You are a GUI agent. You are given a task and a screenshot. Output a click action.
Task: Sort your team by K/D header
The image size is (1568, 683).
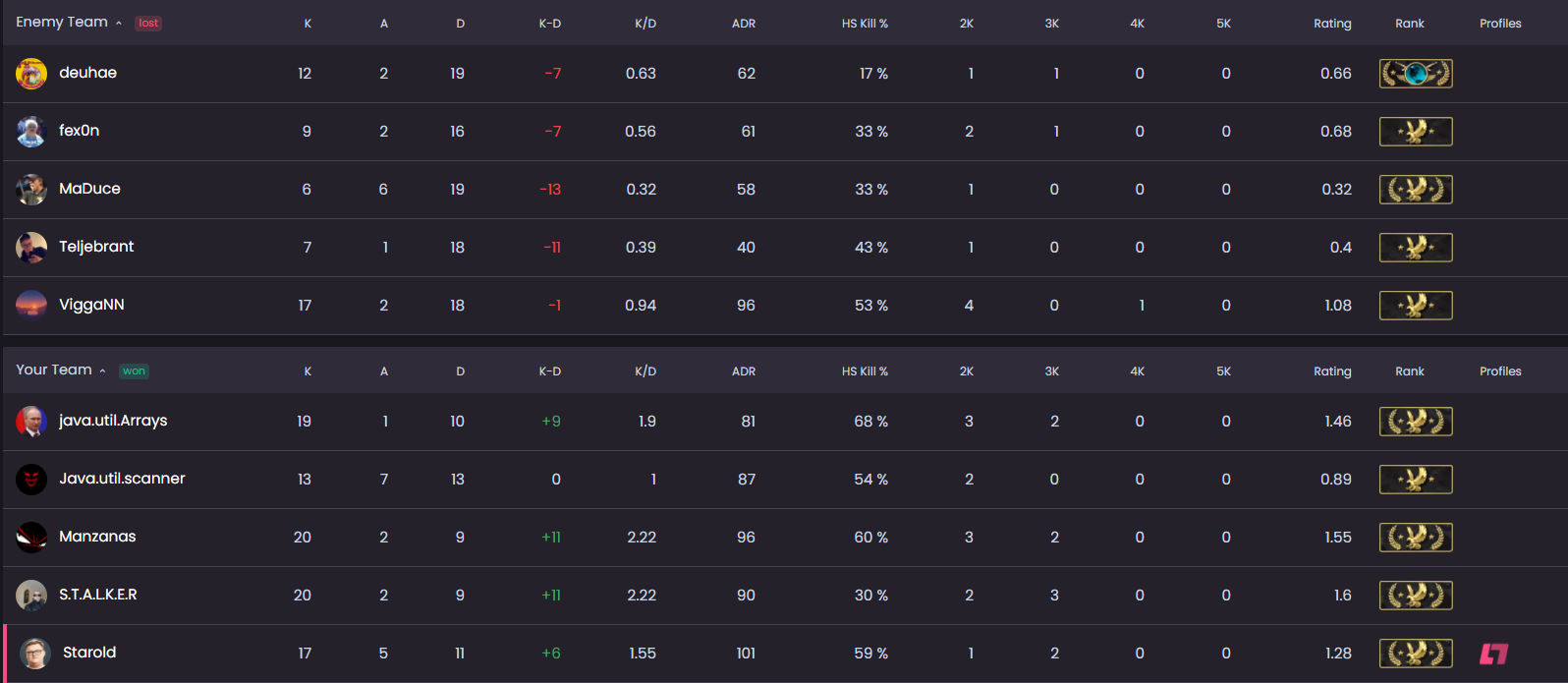point(645,371)
